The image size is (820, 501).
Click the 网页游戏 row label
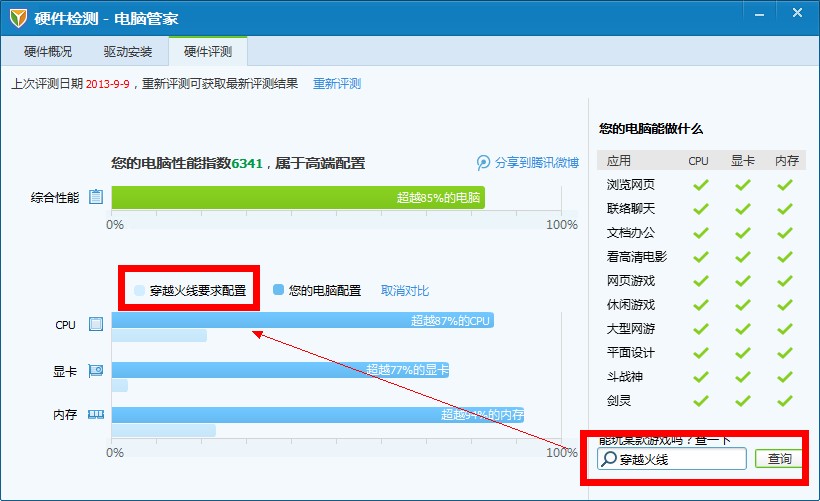click(631, 281)
